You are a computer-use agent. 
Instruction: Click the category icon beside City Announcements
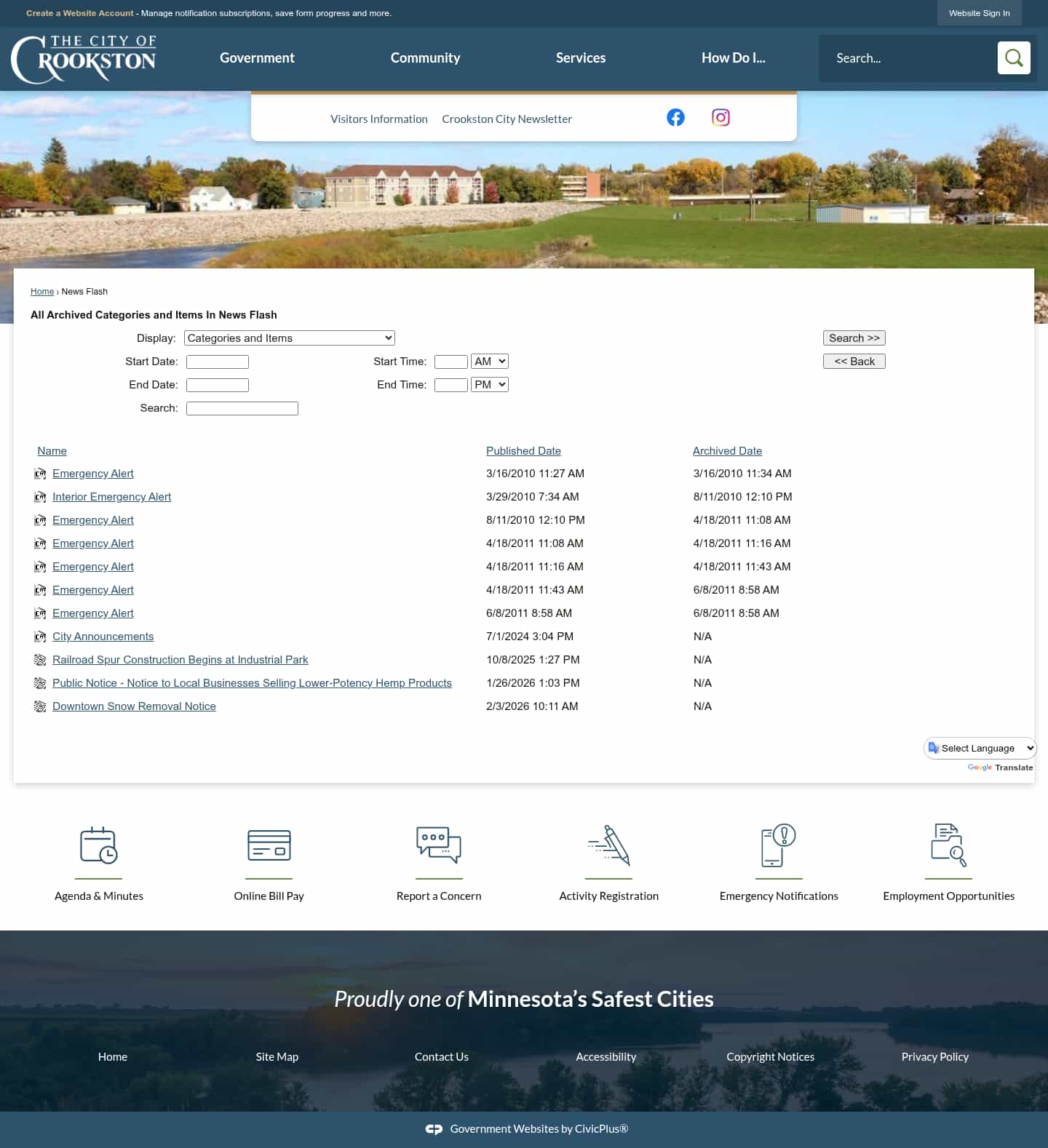click(40, 637)
